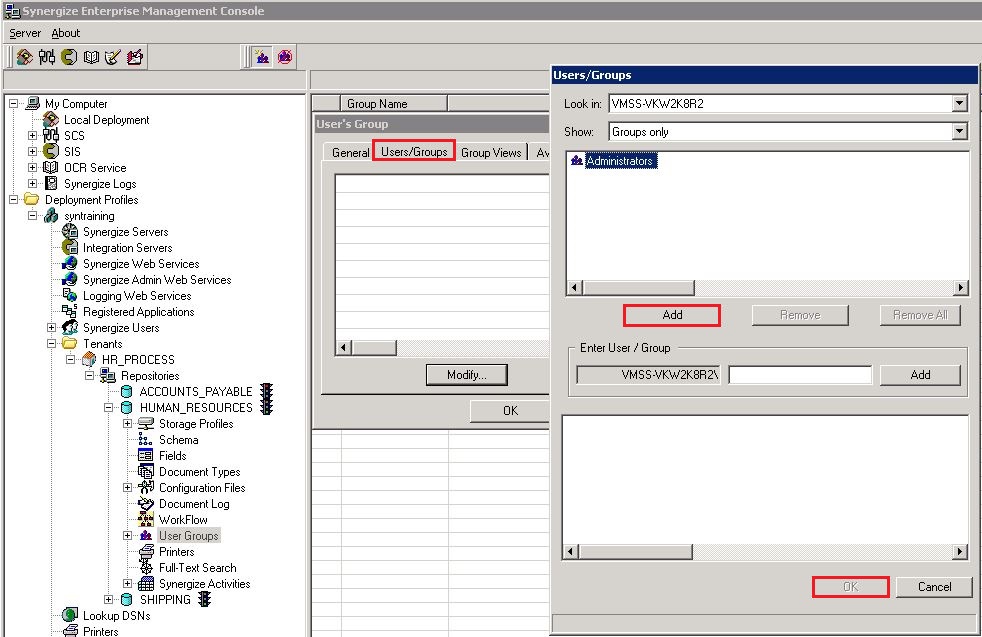The image size is (982, 637).
Task: Expand the SCS node
Action: [x=33, y=135]
